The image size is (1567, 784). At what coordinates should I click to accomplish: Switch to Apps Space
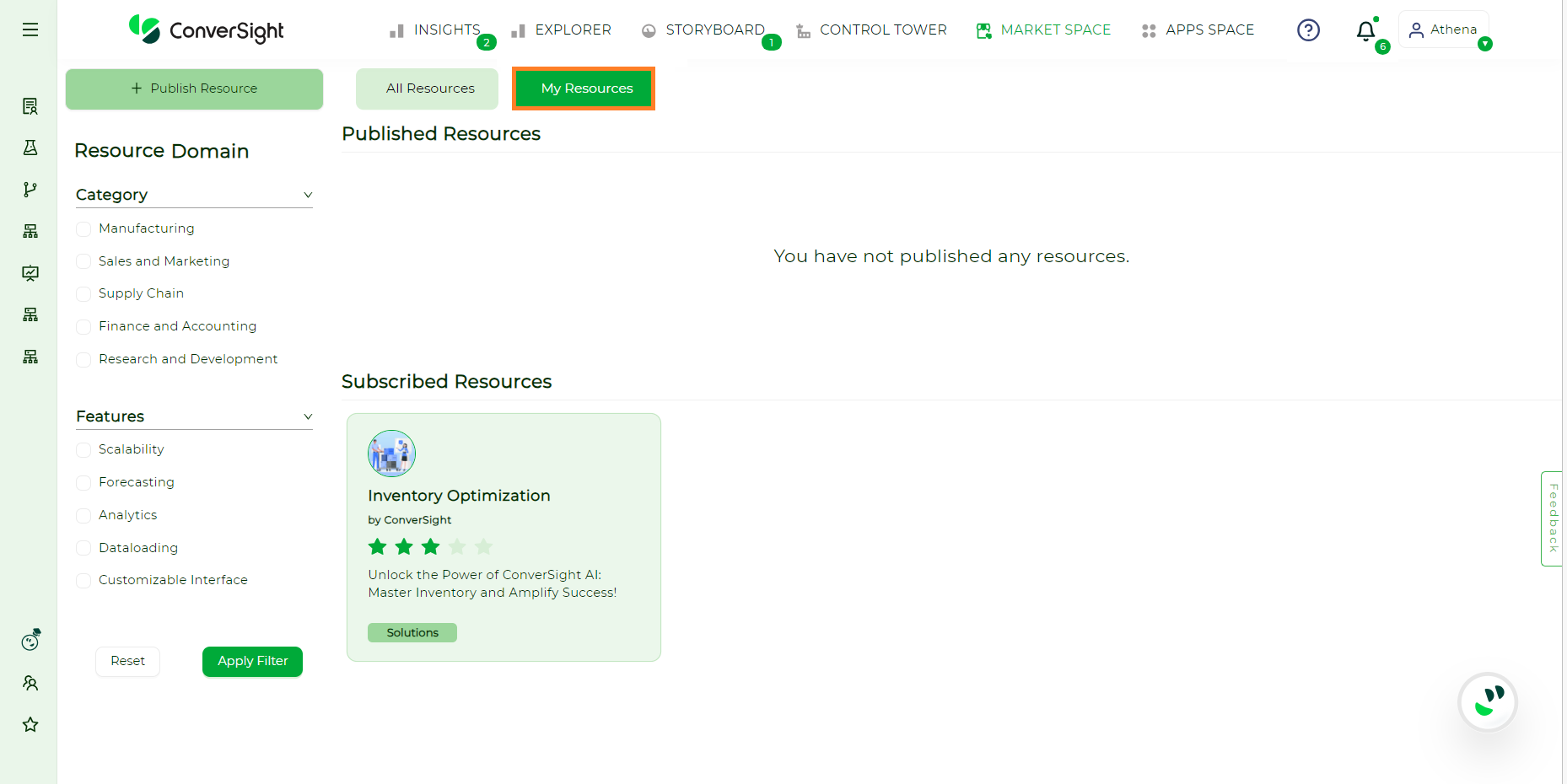pyautogui.click(x=1198, y=30)
